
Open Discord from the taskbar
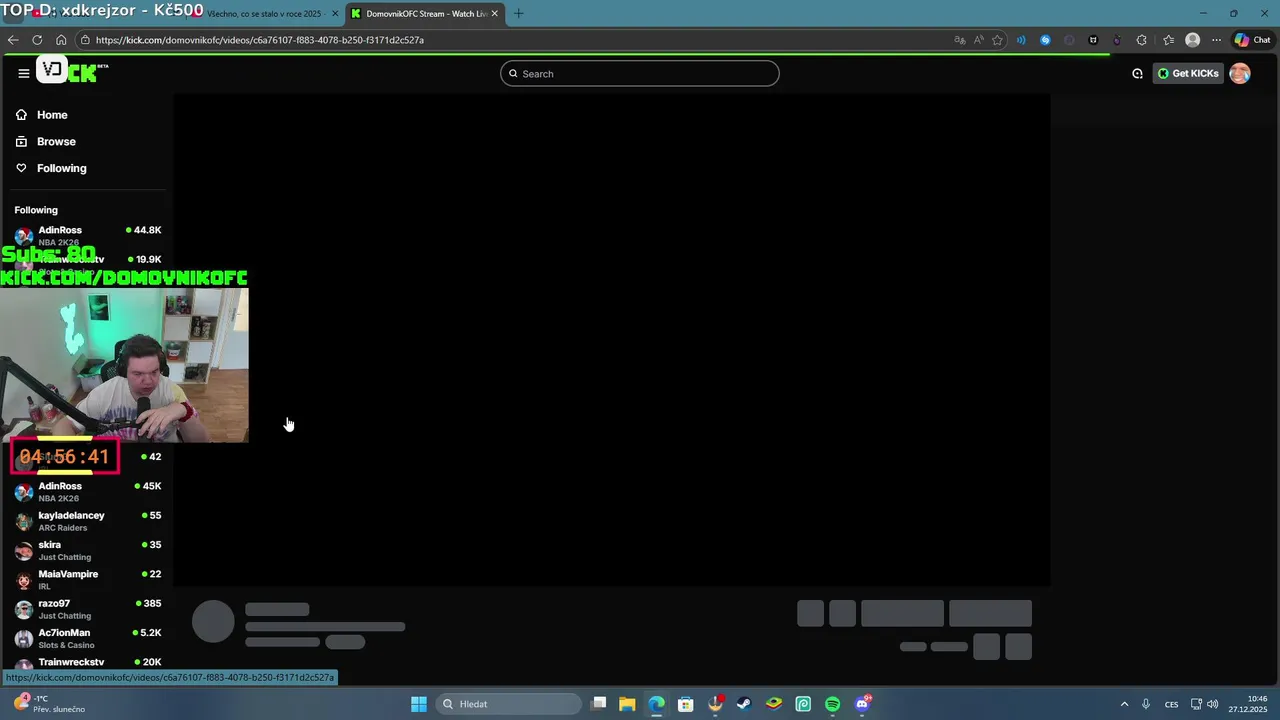(863, 704)
